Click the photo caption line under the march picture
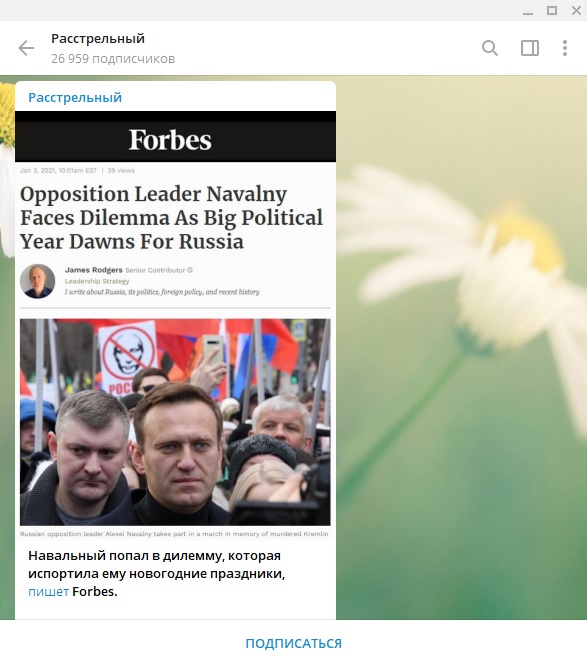The height and width of the screenshot is (662, 587). click(174, 534)
